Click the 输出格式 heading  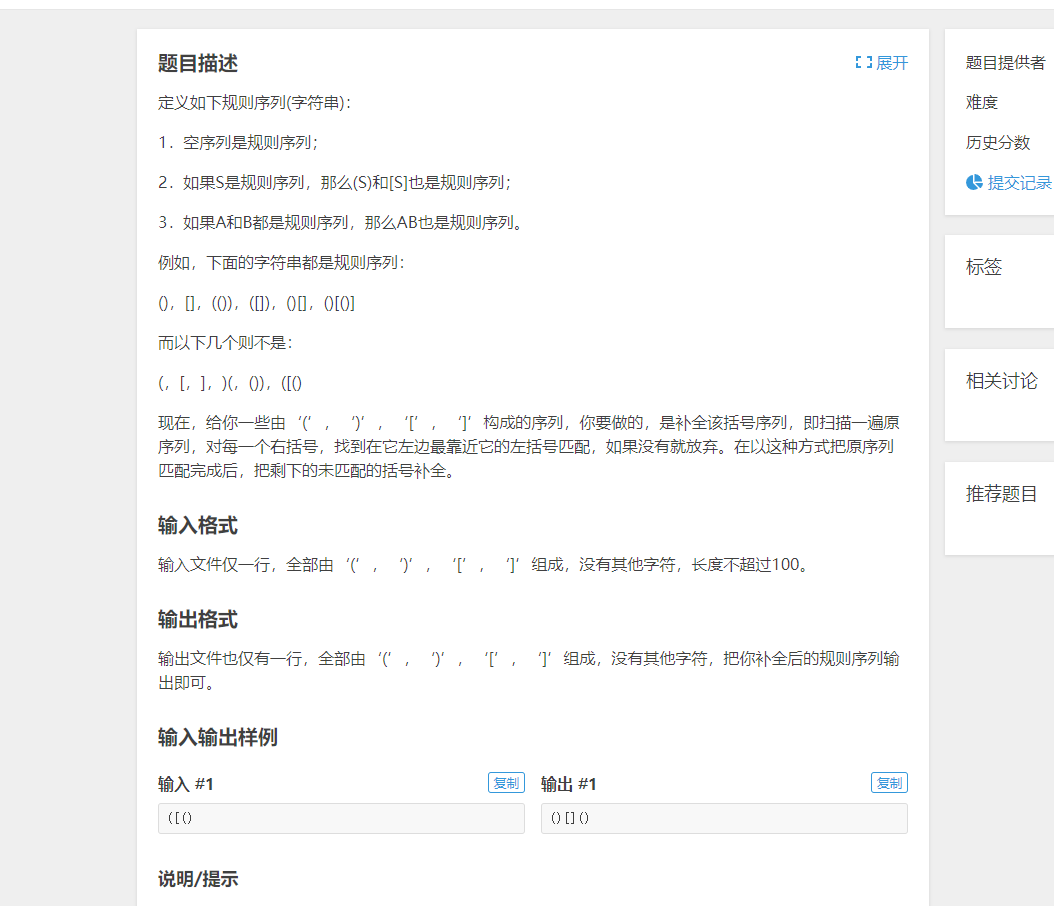198,620
